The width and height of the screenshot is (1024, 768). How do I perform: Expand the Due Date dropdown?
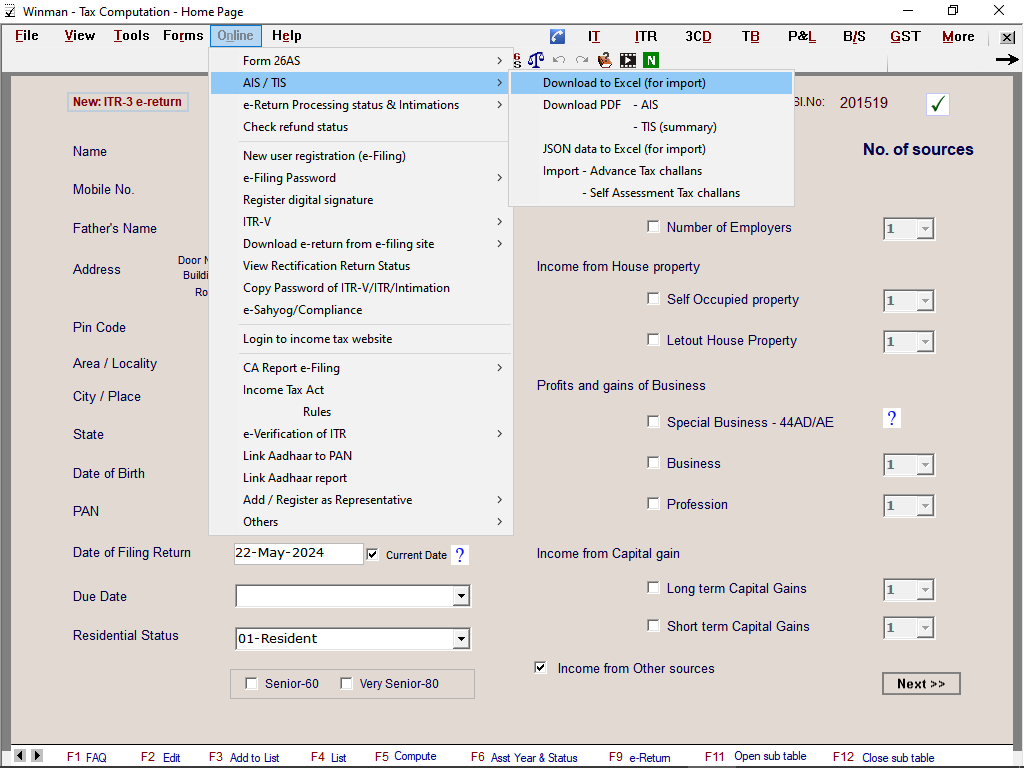coord(460,597)
